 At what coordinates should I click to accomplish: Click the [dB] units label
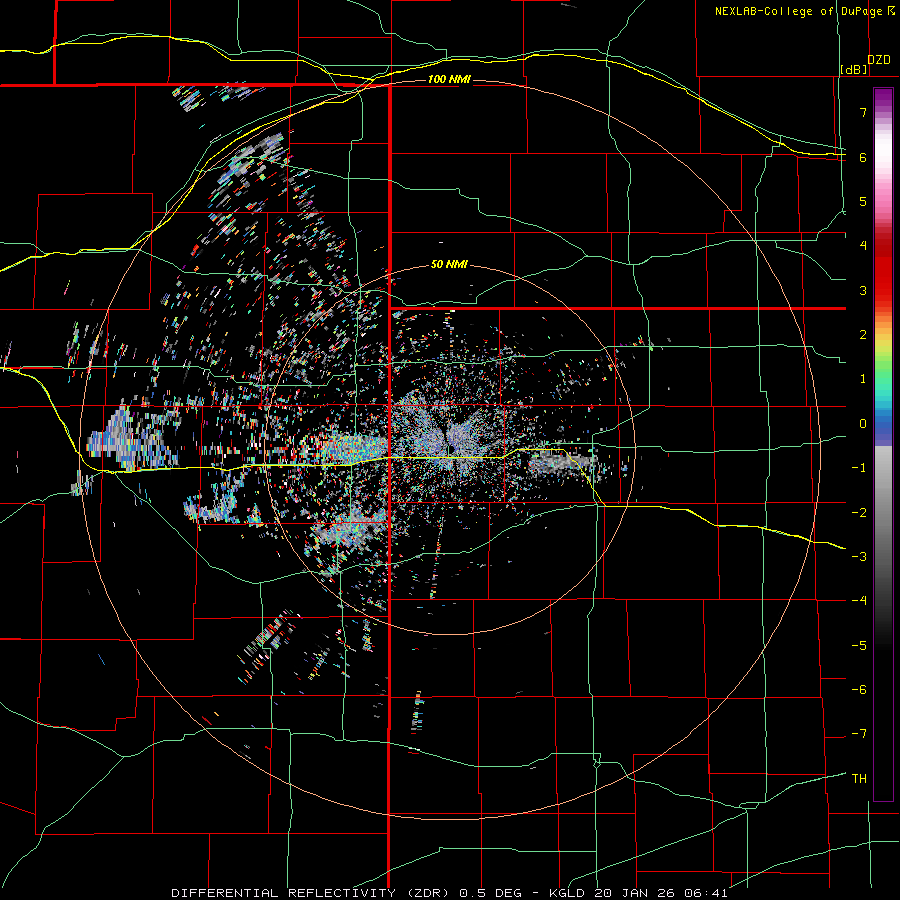tap(854, 69)
